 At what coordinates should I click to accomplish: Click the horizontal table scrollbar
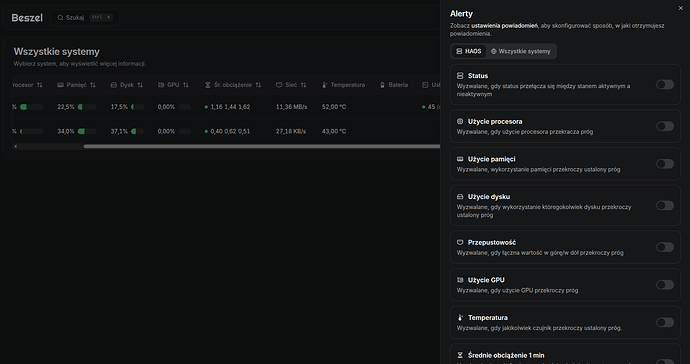pos(262,146)
